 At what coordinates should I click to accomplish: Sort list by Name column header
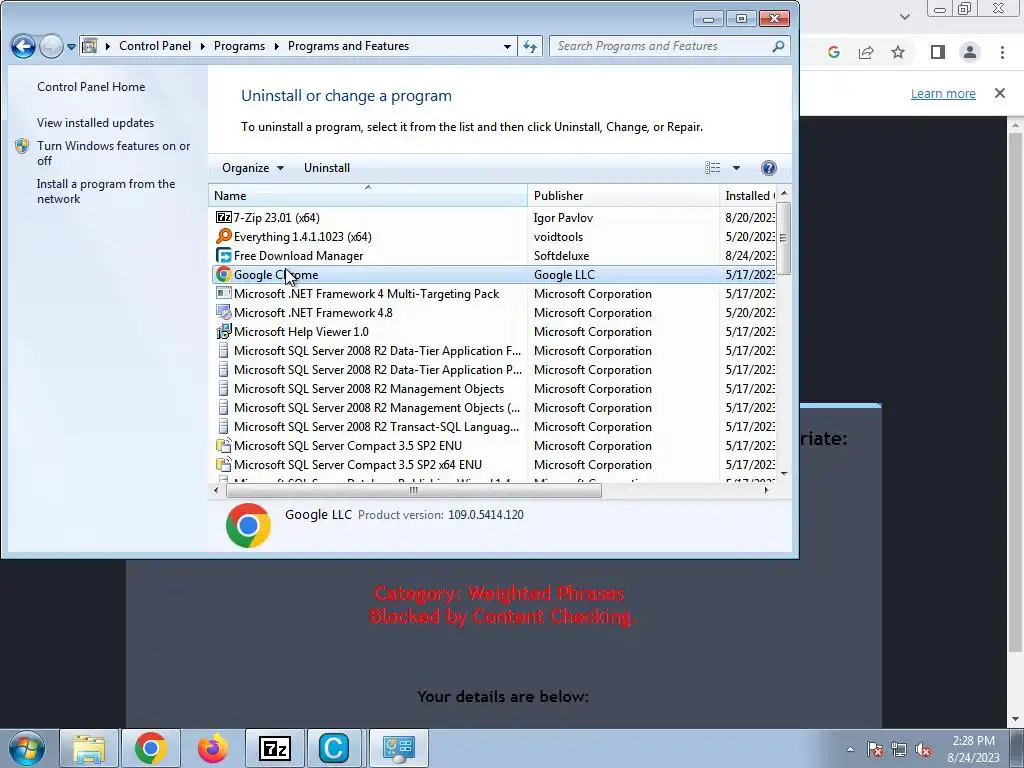(x=368, y=195)
